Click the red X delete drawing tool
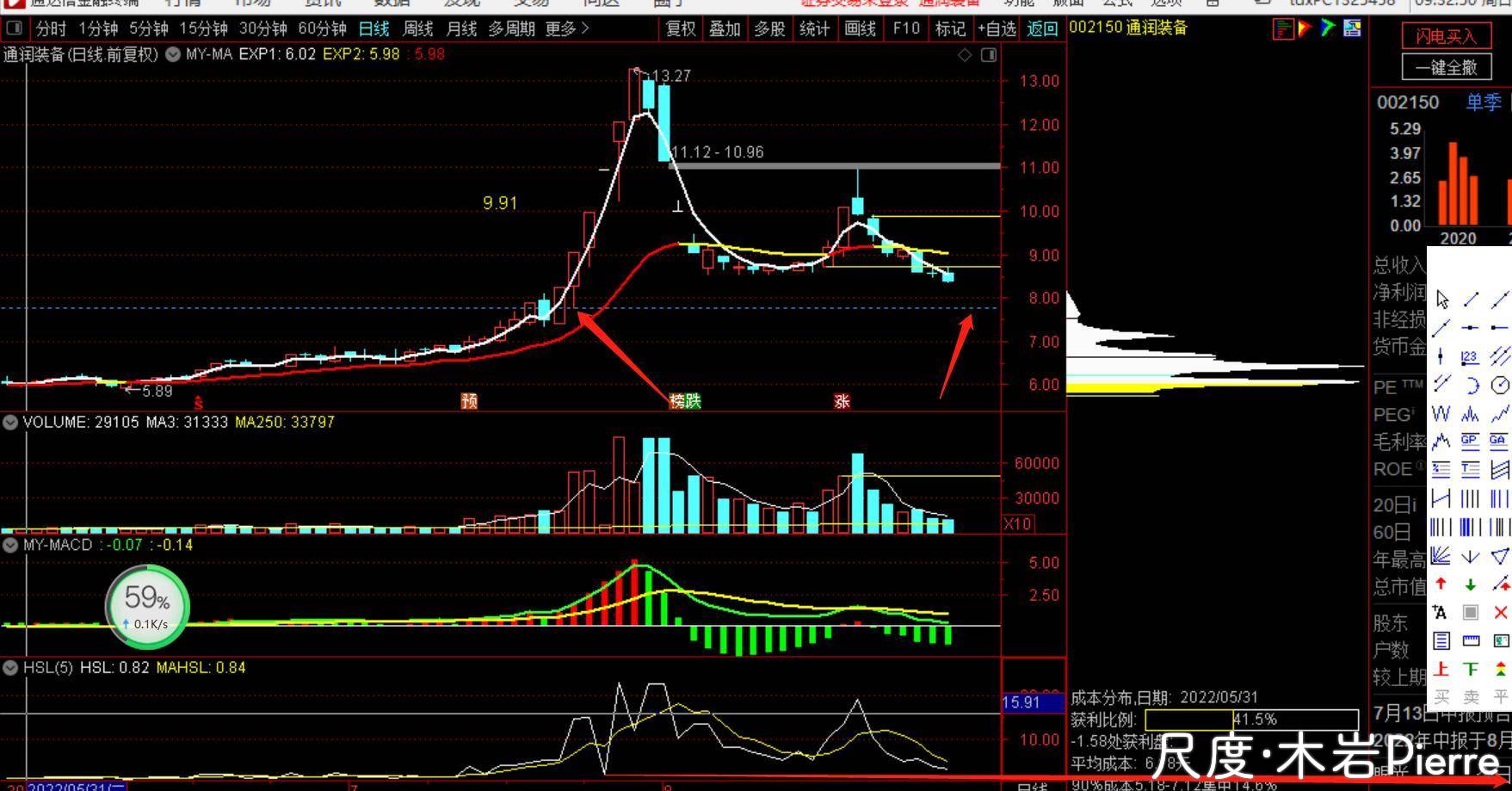The image size is (1512, 791). coord(1500,613)
